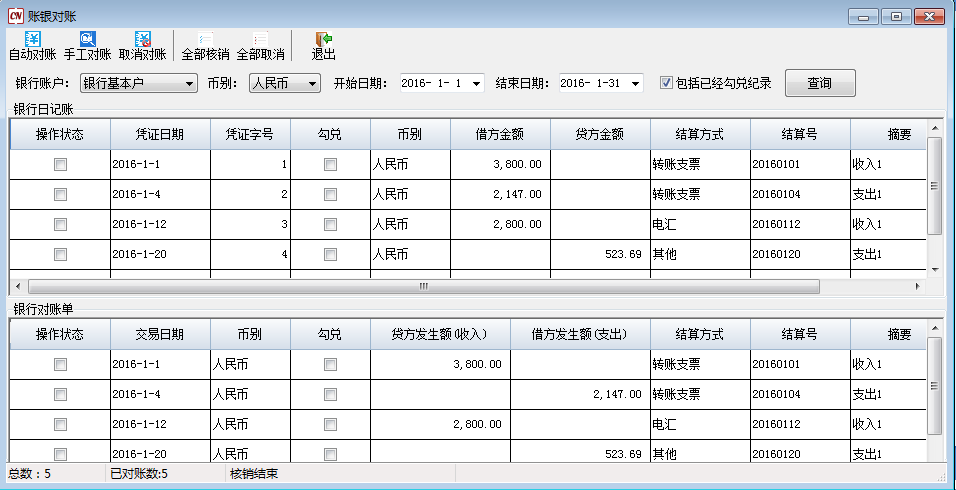Click the 借方金额 column header in journal
Viewport: 956px width, 490px height.
500,134
